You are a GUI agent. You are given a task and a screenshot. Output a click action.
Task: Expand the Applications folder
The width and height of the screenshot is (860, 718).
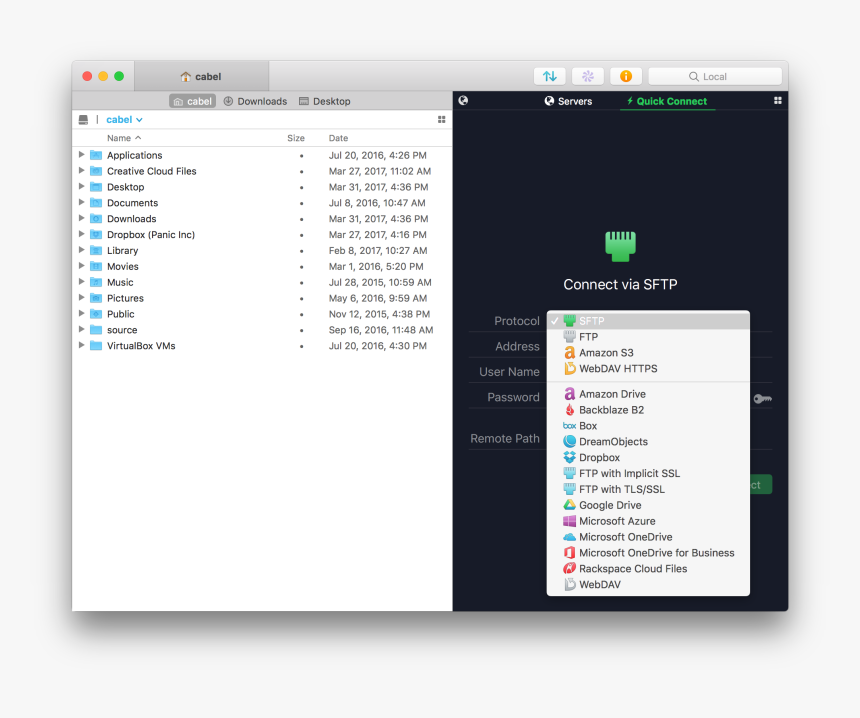click(82, 155)
